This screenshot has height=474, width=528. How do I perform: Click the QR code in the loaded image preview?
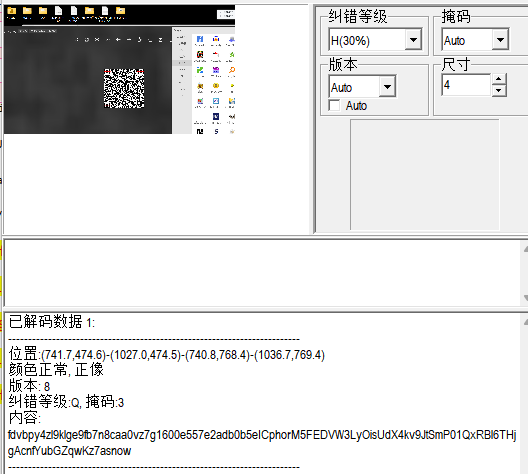click(124, 89)
